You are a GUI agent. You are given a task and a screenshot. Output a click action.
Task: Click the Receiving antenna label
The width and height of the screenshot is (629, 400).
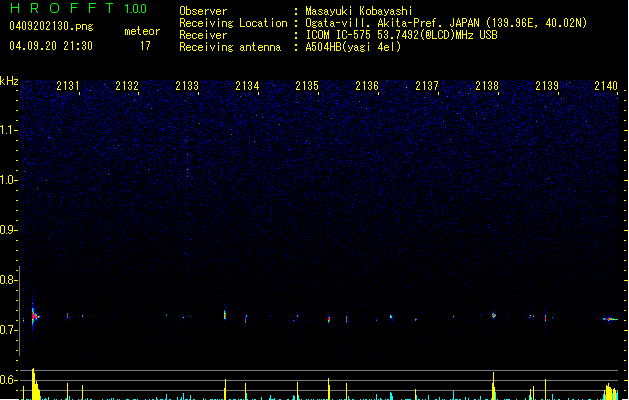click(x=230, y=47)
